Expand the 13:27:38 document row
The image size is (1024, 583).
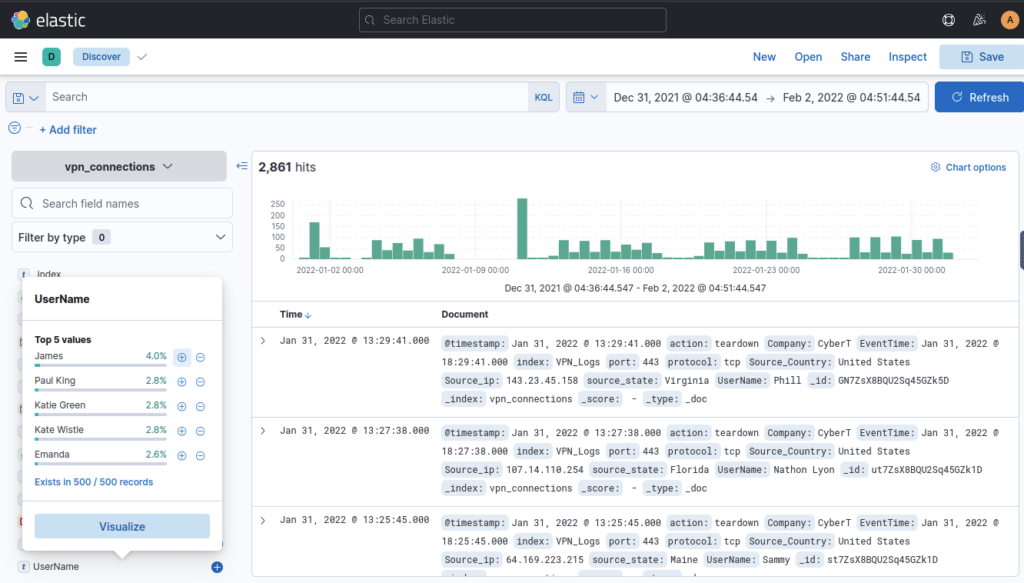(263, 431)
